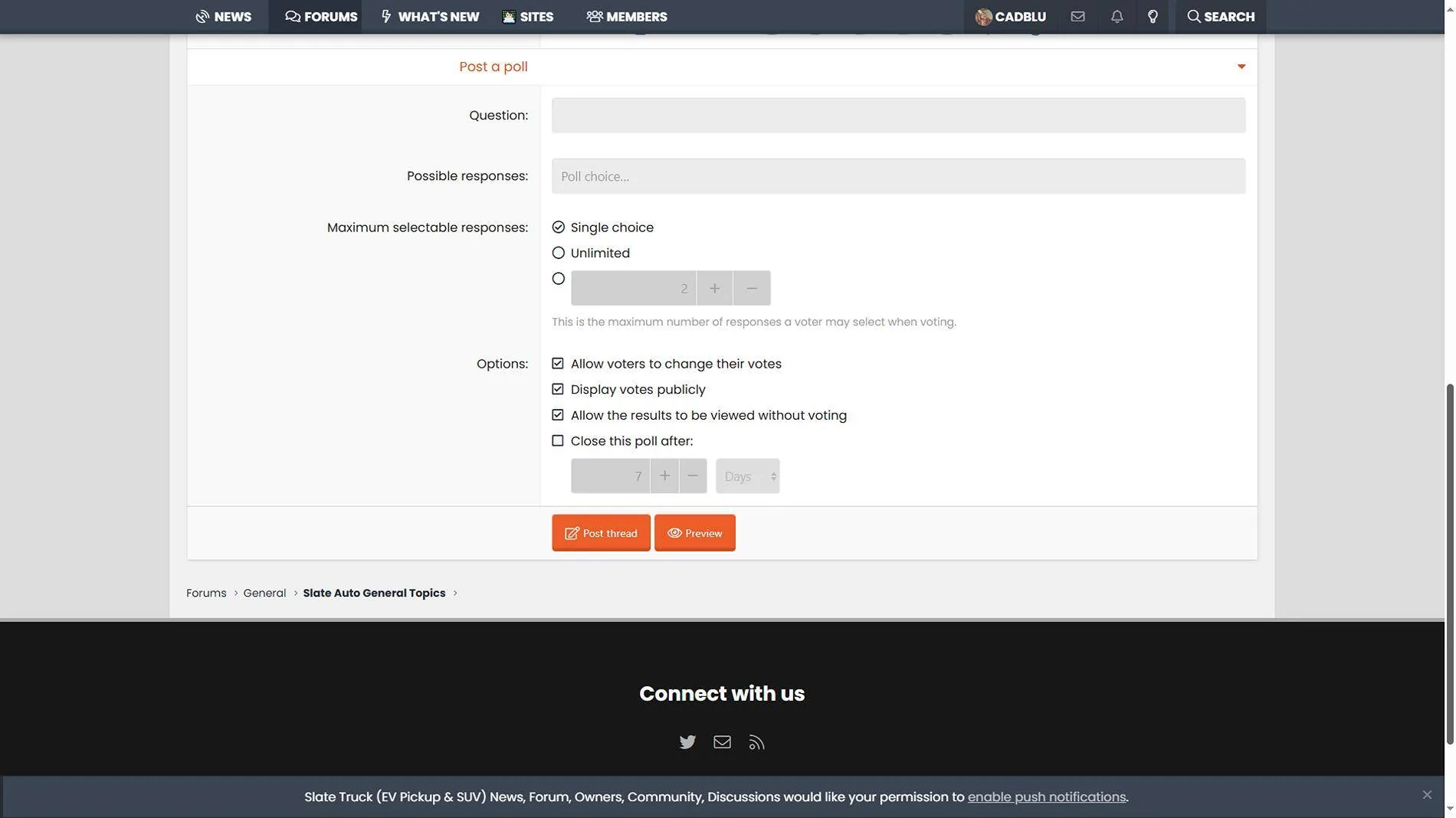Viewport: 1456px width, 818px height.
Task: Uncheck Display votes publicly
Action: coord(558,389)
